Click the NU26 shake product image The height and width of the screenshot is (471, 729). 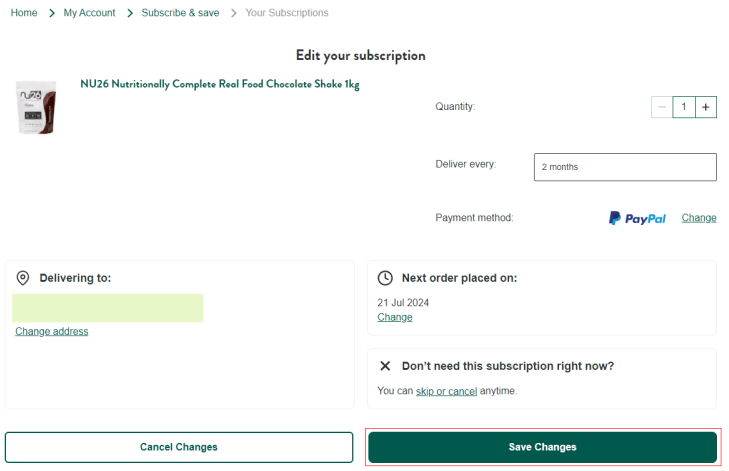(36, 107)
